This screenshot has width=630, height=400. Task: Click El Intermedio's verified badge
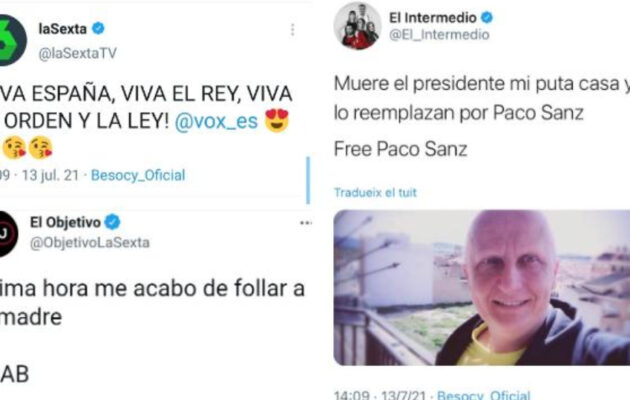pos(487,18)
